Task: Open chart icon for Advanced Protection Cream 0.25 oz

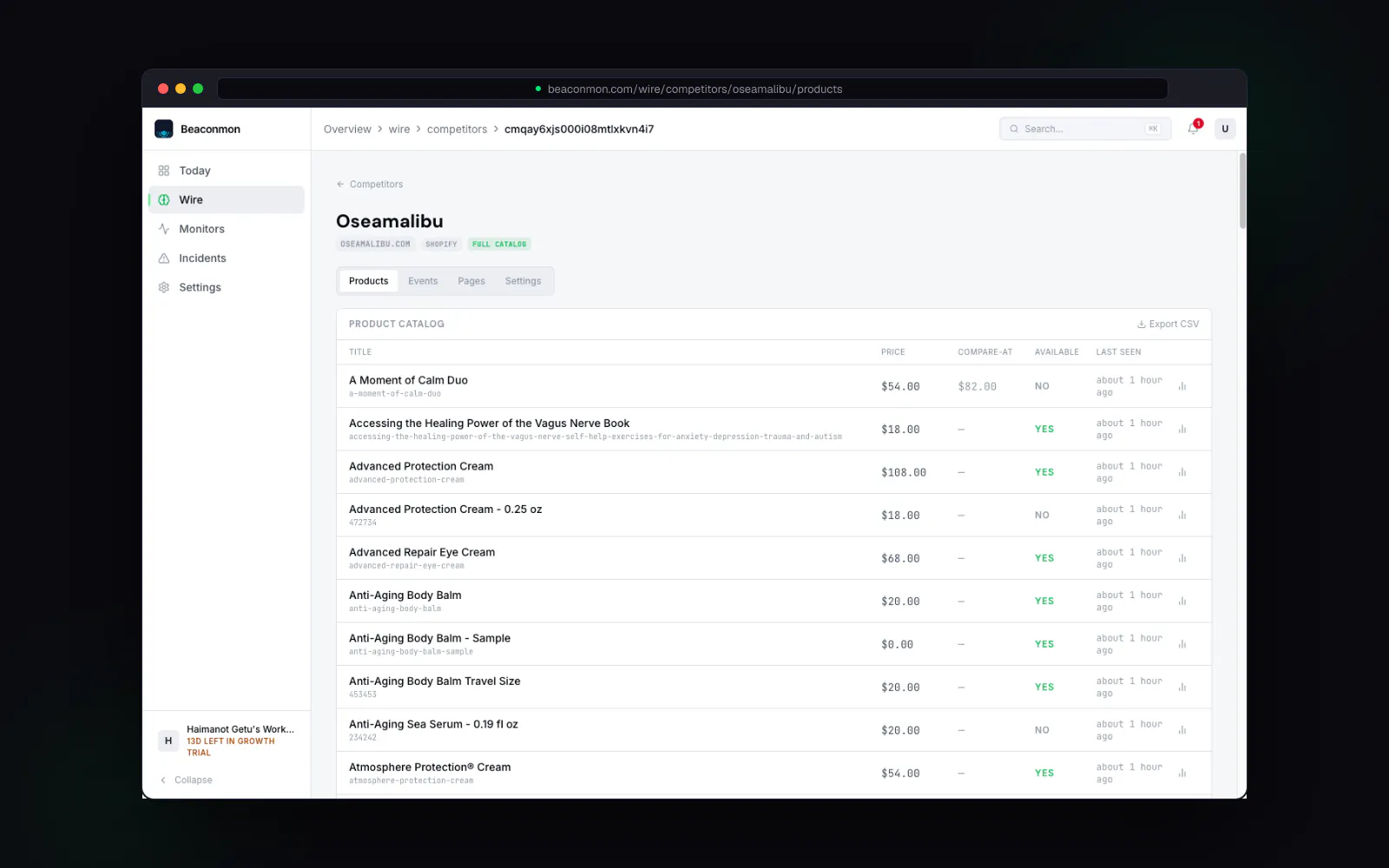Action: (1182, 516)
